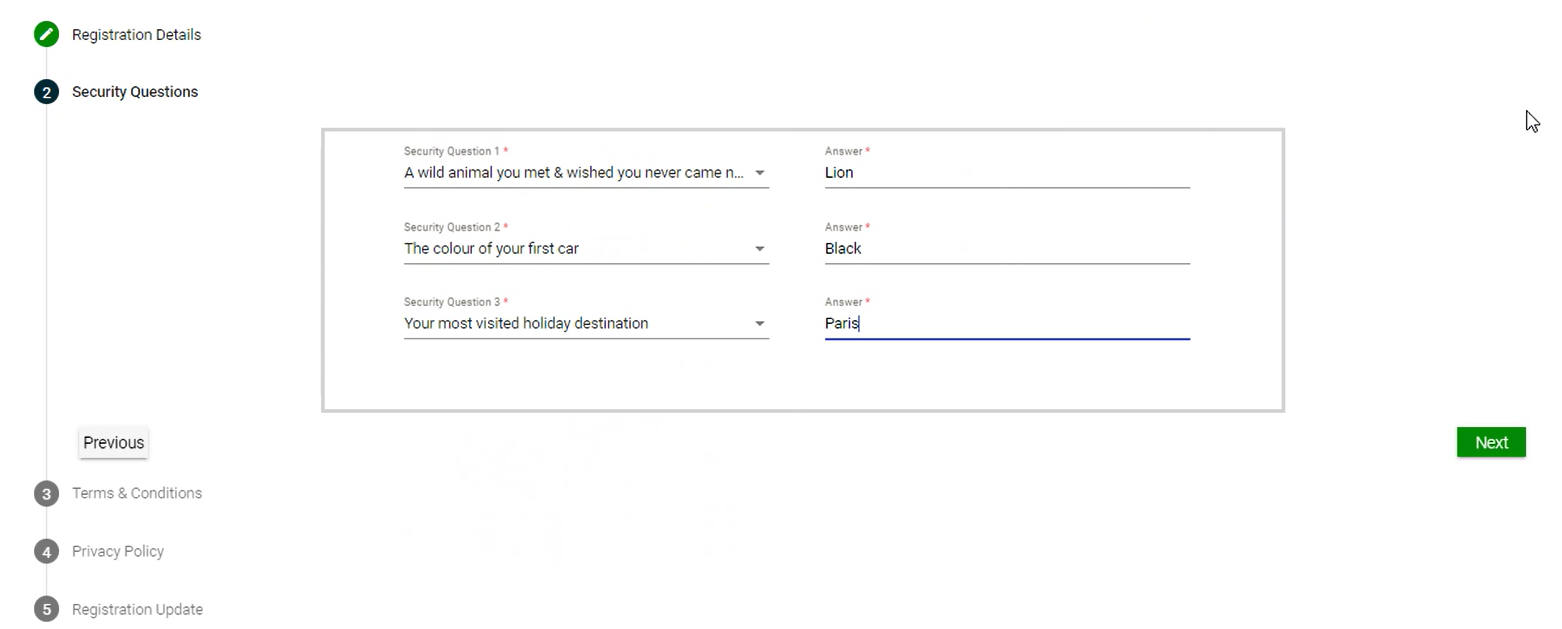Select the Security Questions step label
1562x629 pixels.
(x=135, y=92)
